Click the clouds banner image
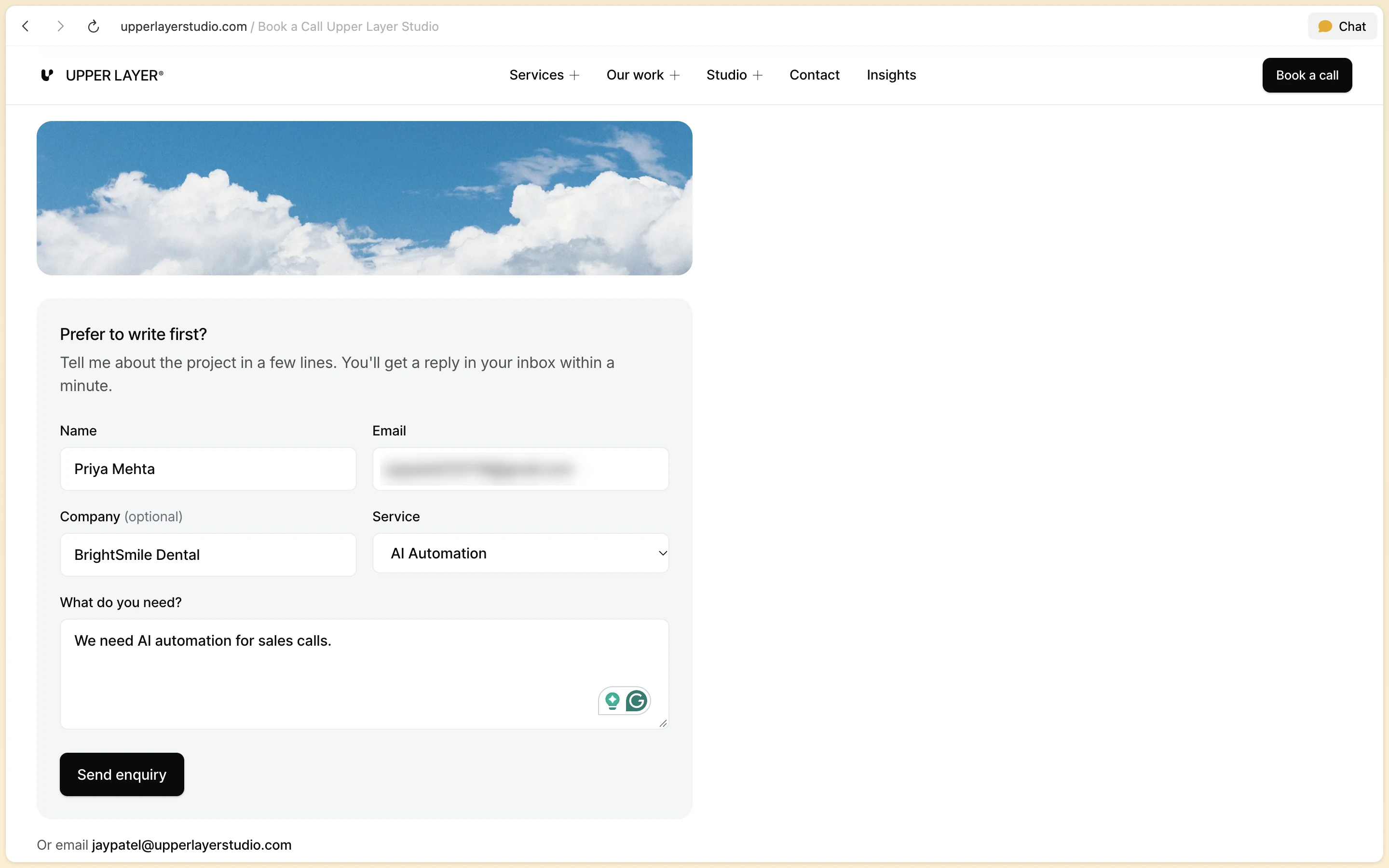1389x868 pixels. [365, 198]
